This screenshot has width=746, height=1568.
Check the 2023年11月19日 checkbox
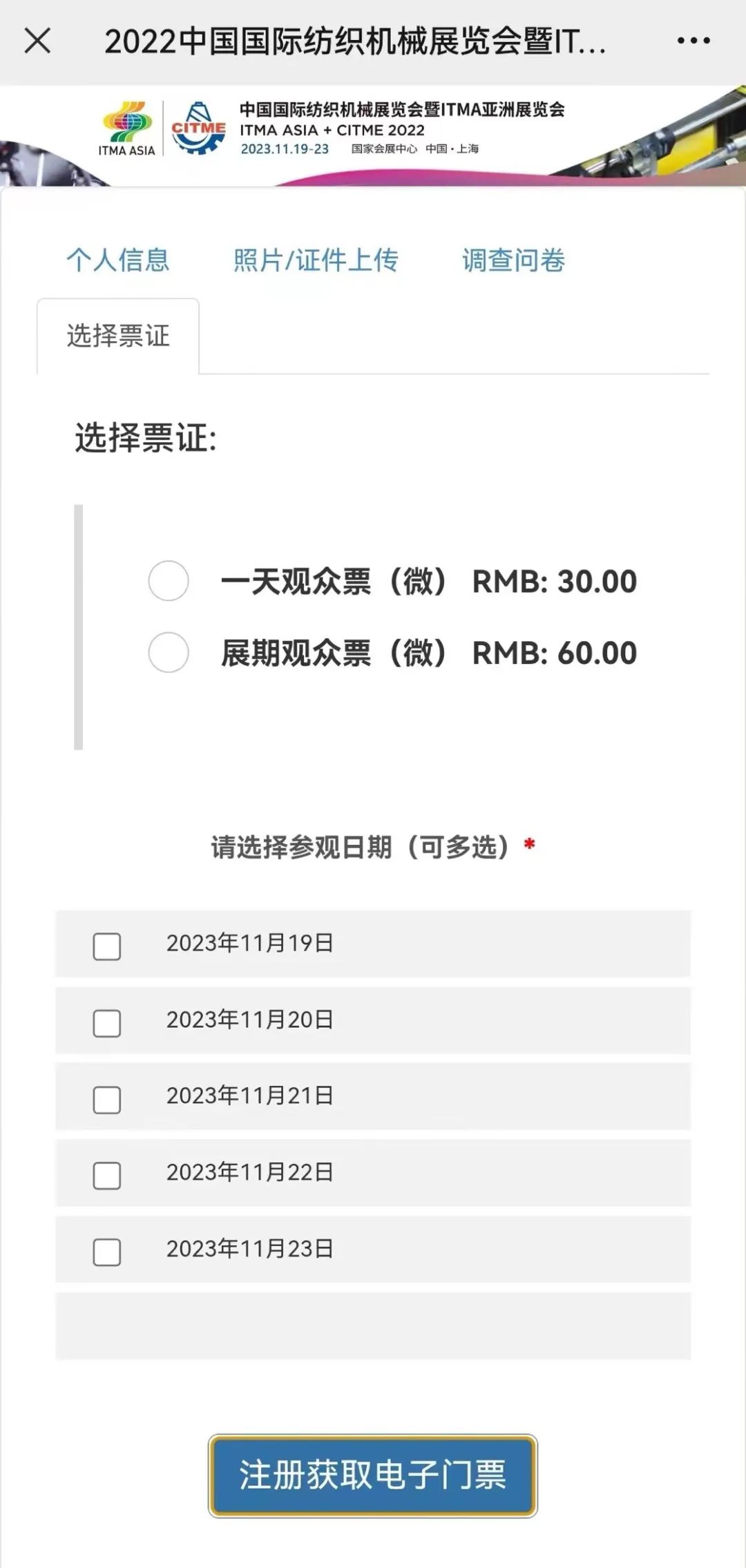(107, 946)
